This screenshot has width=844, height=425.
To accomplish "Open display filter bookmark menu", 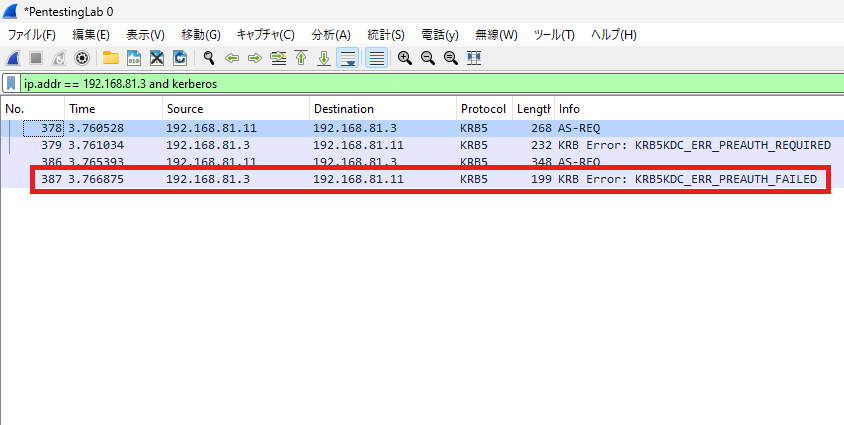I will coord(11,84).
